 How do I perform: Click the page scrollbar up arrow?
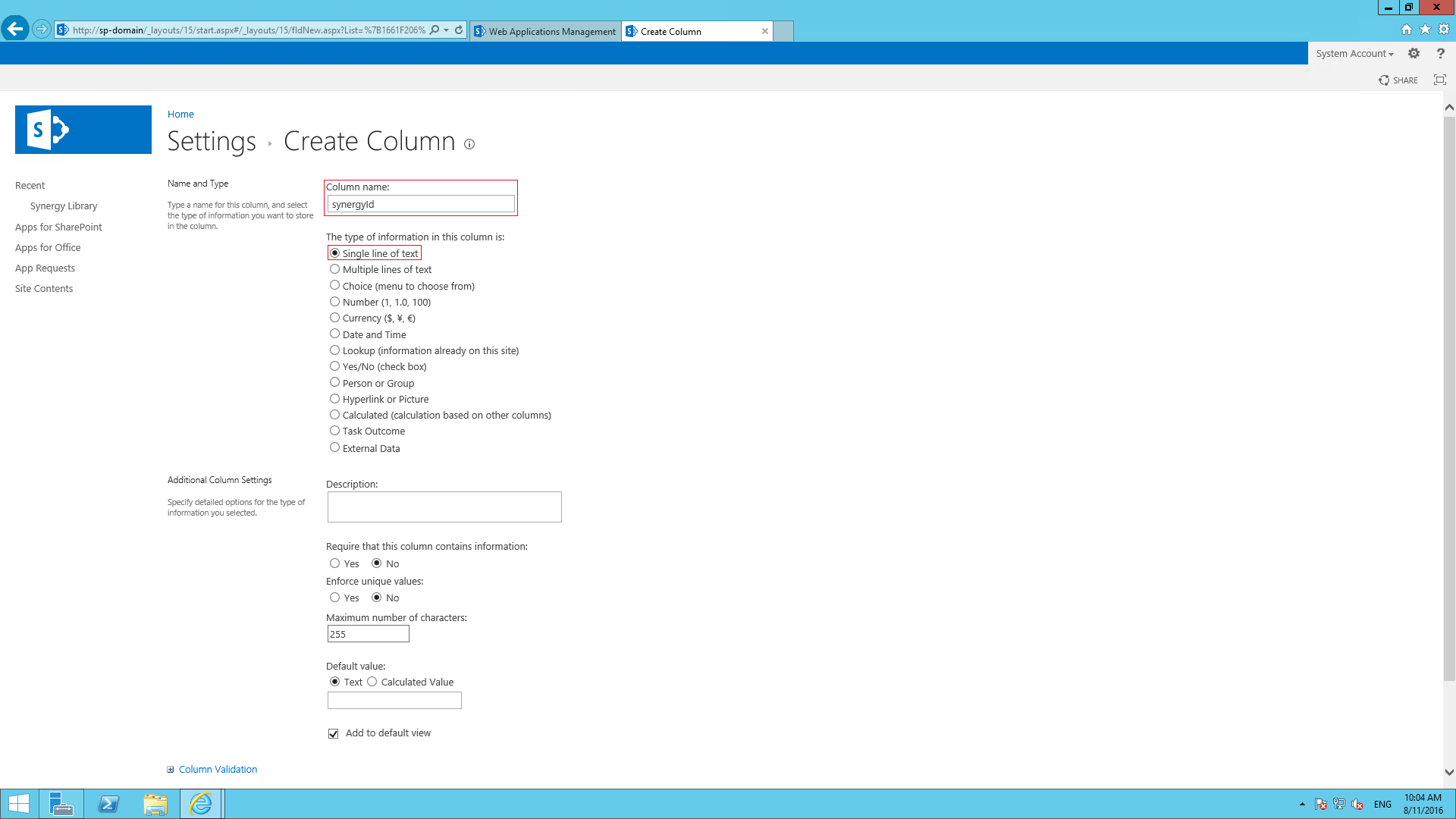1449,107
